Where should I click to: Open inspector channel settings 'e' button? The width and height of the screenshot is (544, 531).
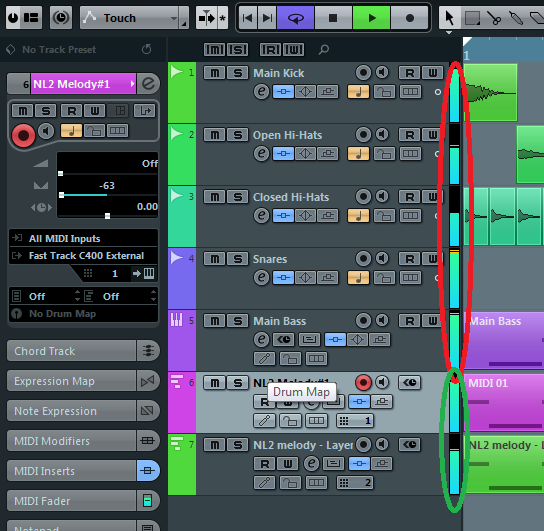pos(148,84)
